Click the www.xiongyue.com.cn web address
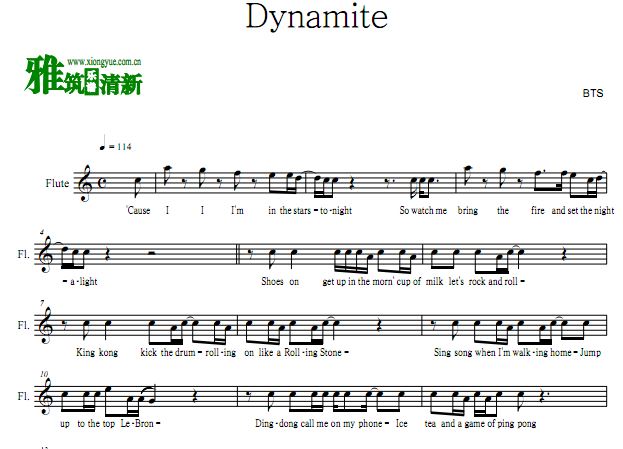This screenshot has height=449, width=623. tap(104, 62)
